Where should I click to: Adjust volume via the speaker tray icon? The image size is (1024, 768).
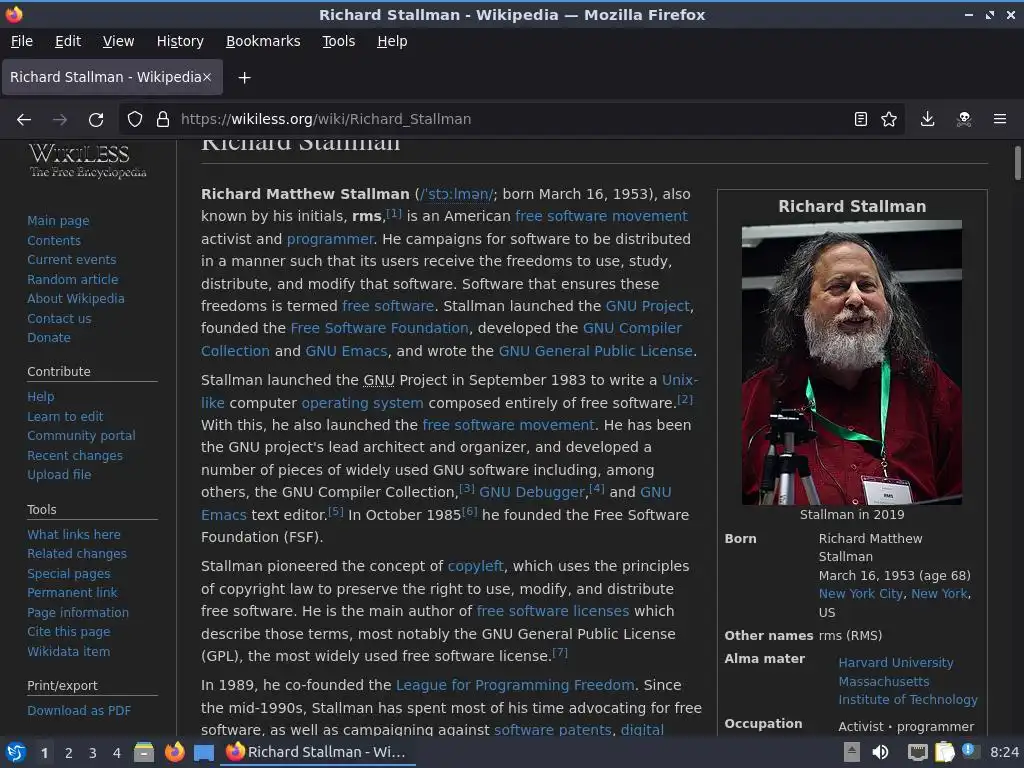pyautogui.click(x=880, y=752)
